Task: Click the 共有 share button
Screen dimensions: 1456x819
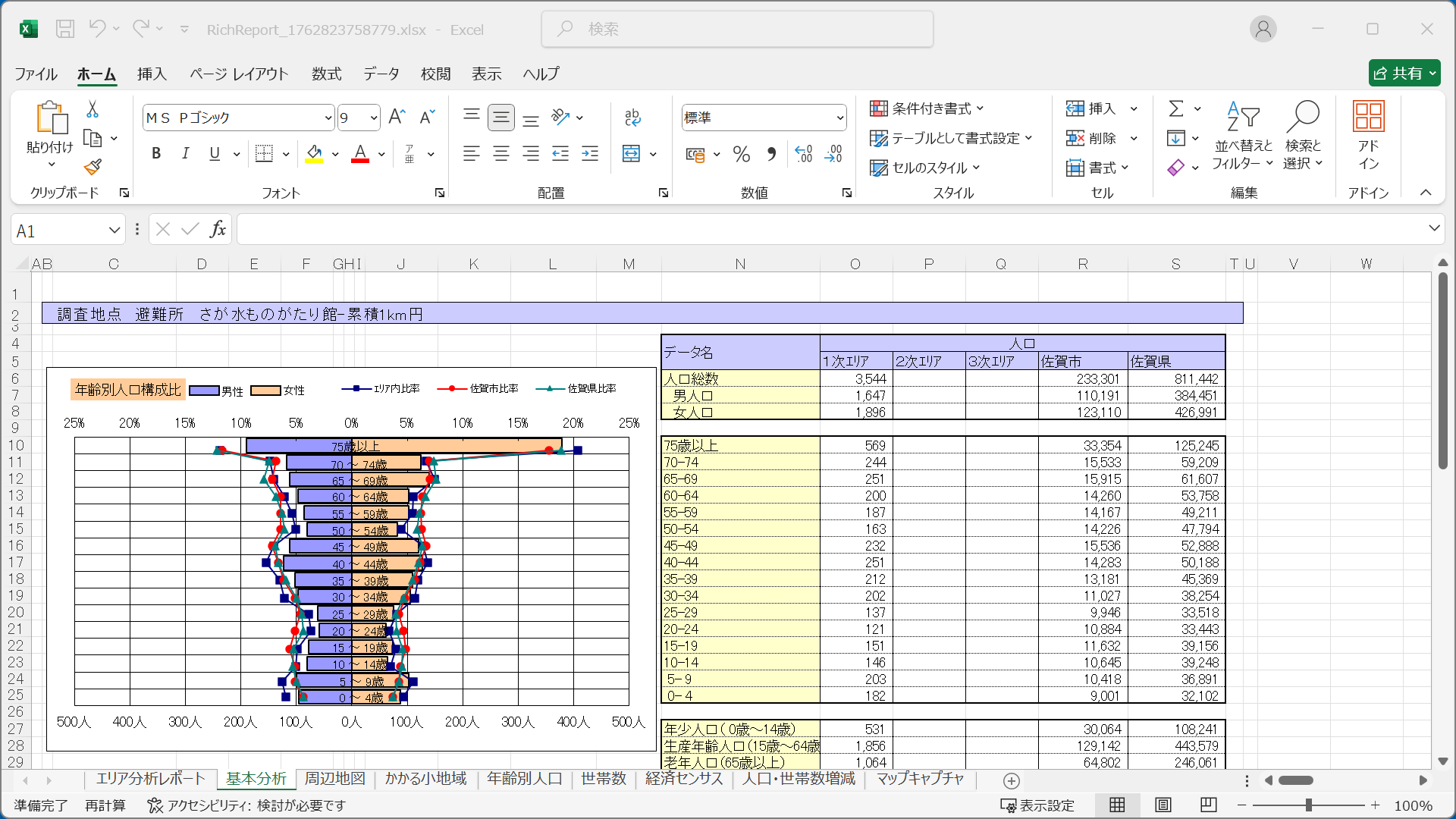Action: click(1404, 73)
